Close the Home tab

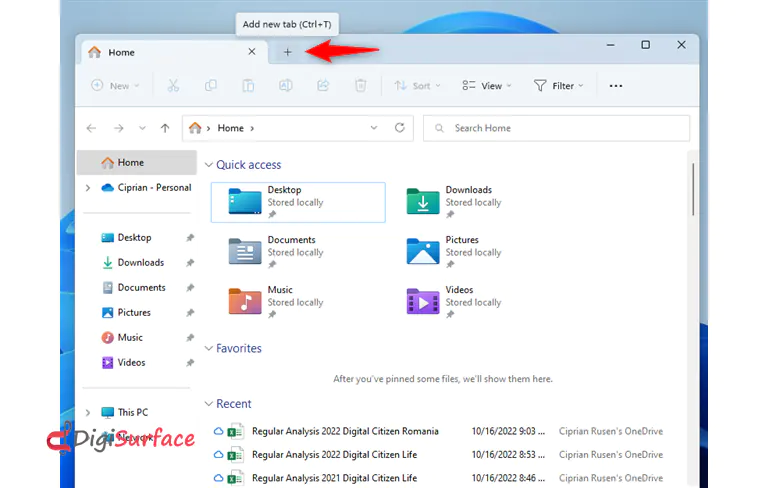(x=252, y=51)
